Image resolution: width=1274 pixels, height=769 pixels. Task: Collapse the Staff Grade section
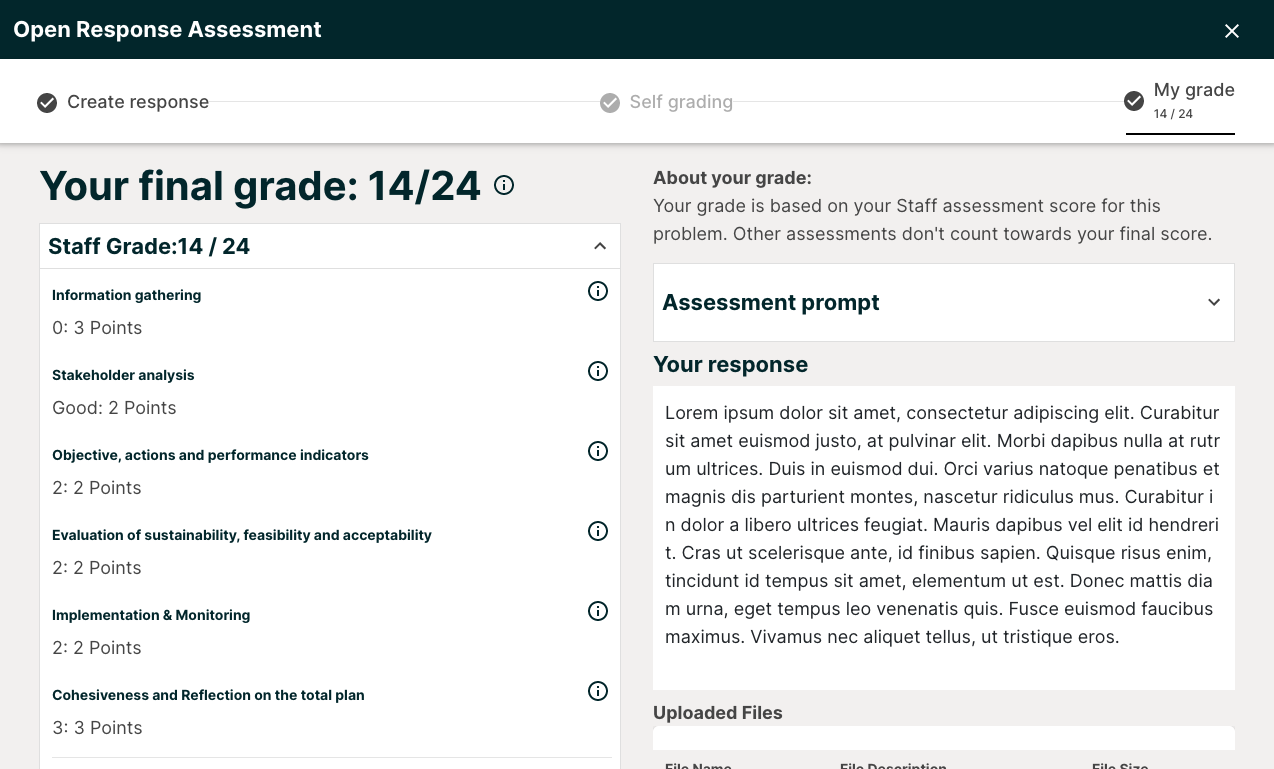[x=600, y=246]
